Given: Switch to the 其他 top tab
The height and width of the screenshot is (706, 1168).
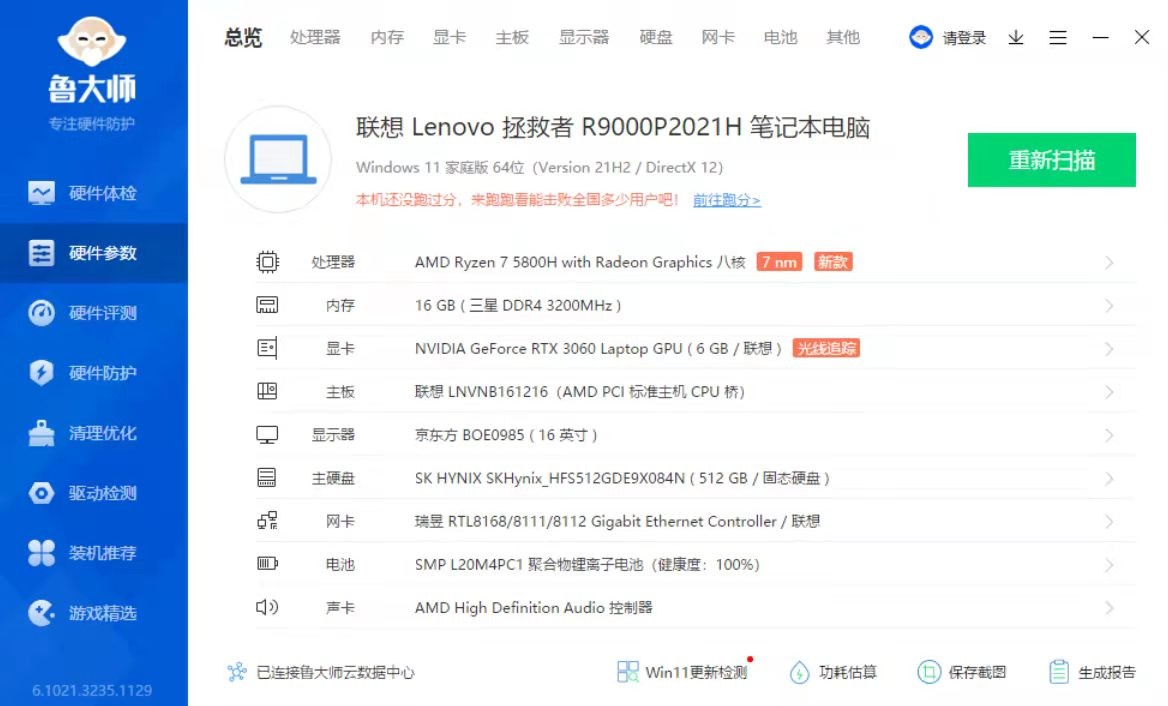Looking at the screenshot, I should pos(842,37).
